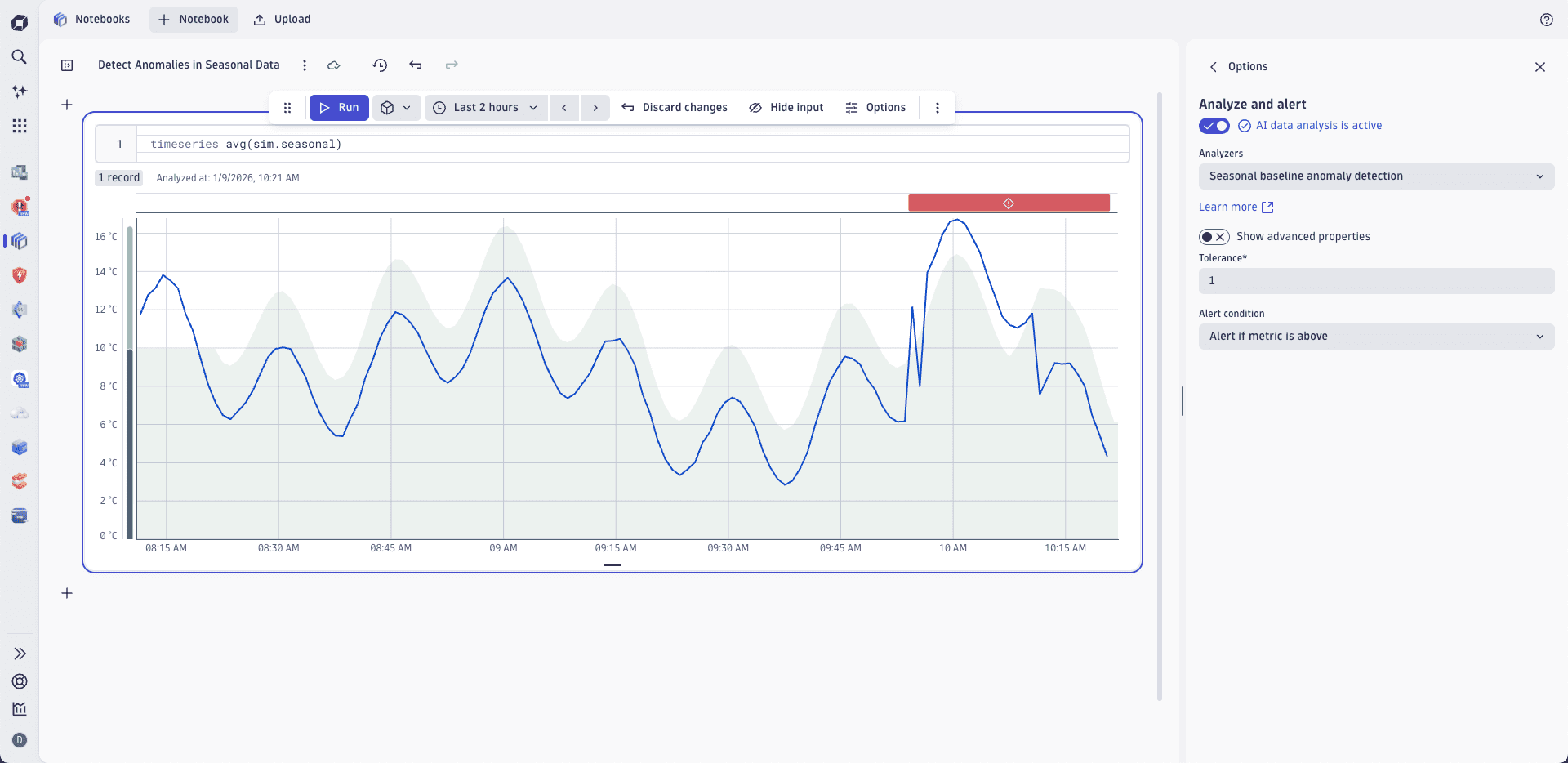Toggle off AI data analysis

point(1213,126)
